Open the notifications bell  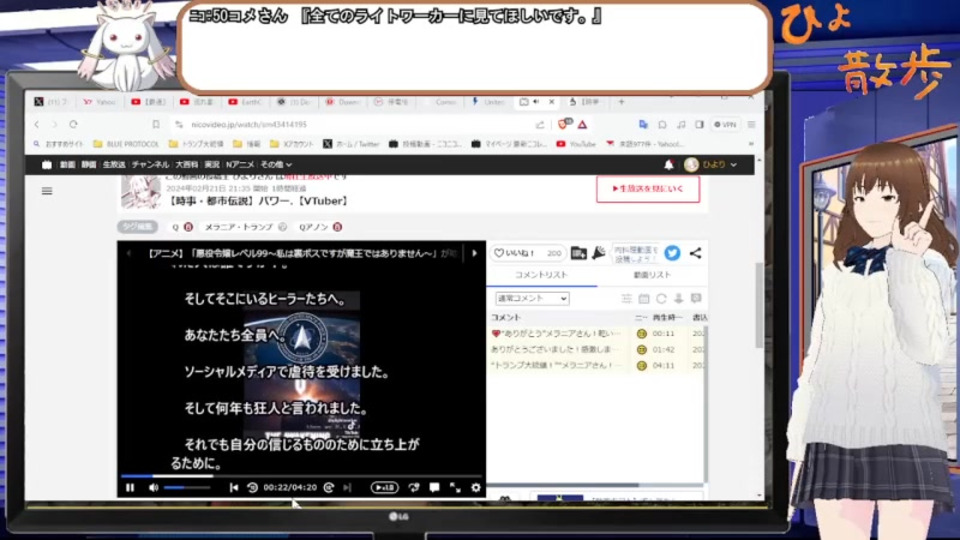[669, 165]
